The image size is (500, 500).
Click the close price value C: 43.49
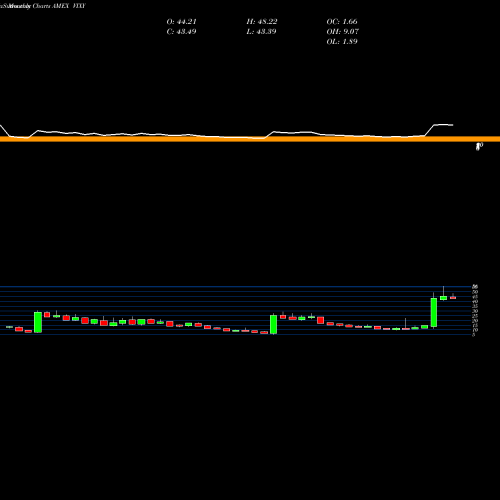[x=181, y=32]
